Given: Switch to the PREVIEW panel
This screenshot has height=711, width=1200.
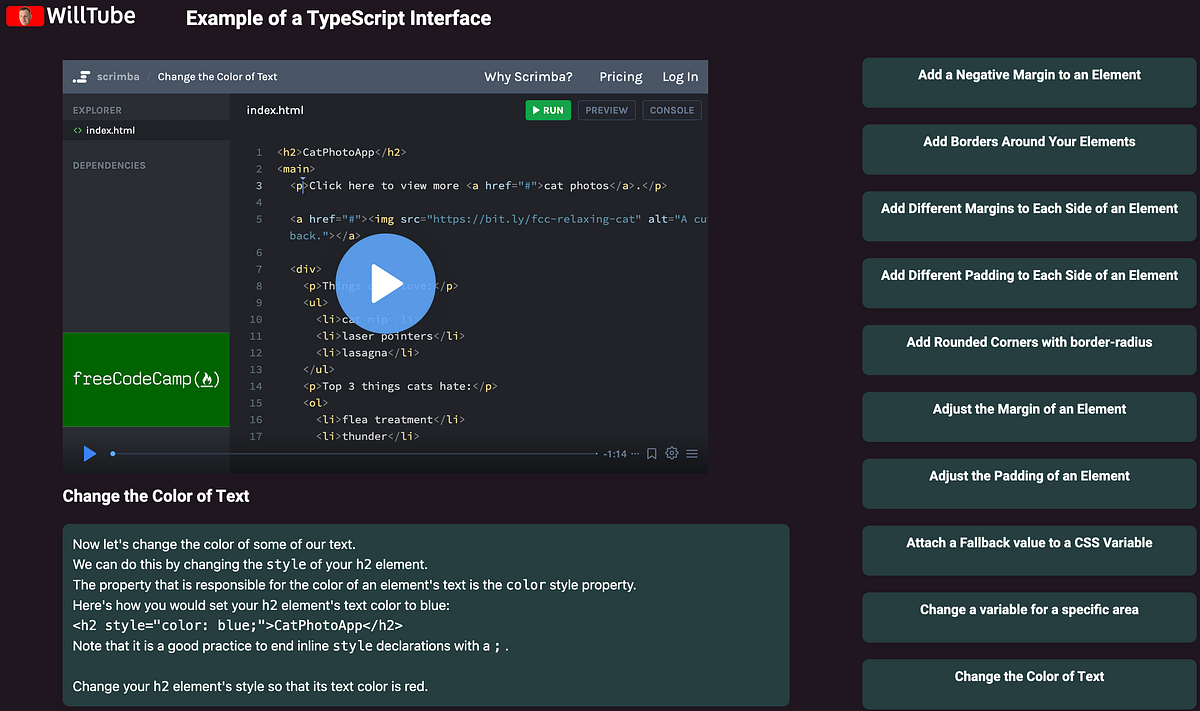Looking at the screenshot, I should pyautogui.click(x=607, y=110).
